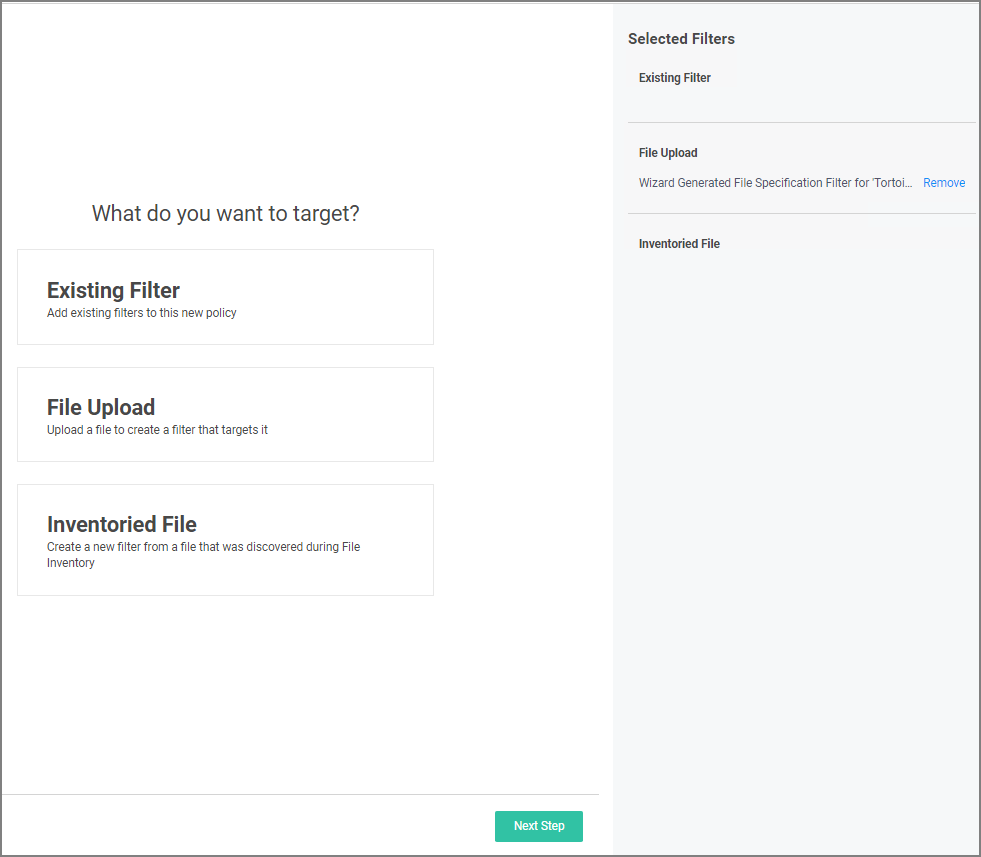The width and height of the screenshot is (981, 857).
Task: Click the footer bar left of Next Step
Action: pos(250,826)
